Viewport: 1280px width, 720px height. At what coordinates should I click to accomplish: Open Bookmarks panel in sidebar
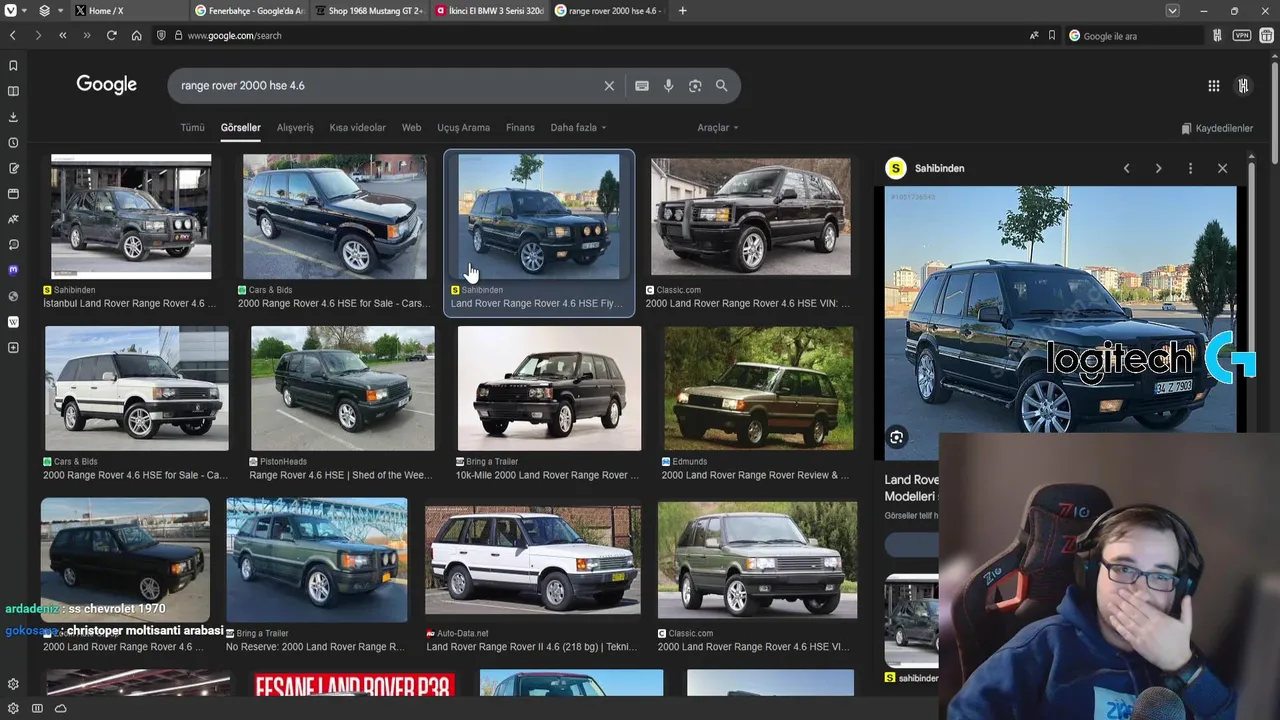13,65
